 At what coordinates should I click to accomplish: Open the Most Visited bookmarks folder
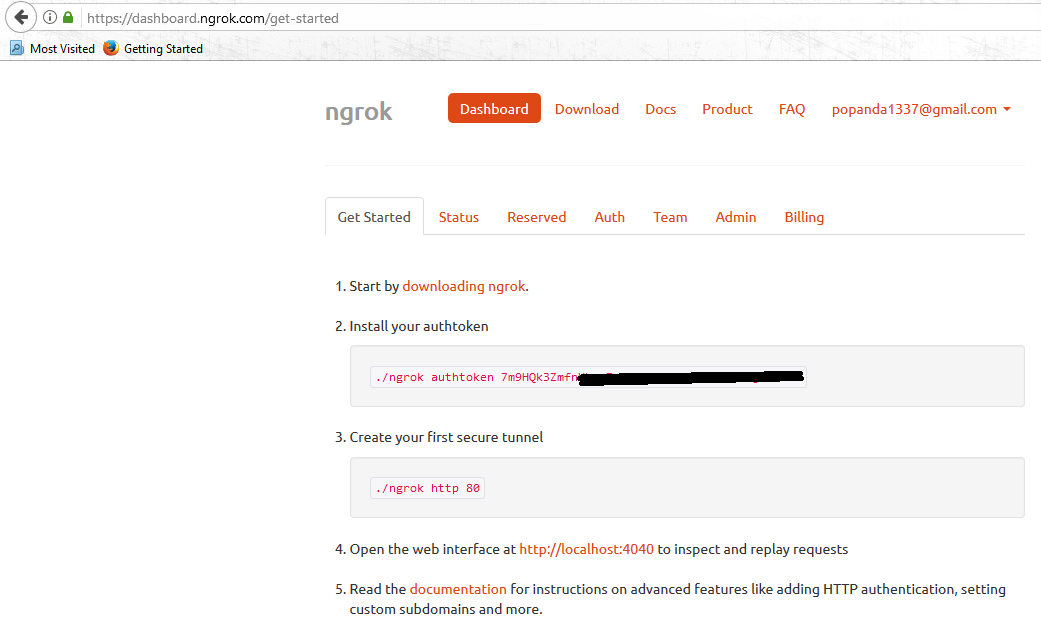52,48
